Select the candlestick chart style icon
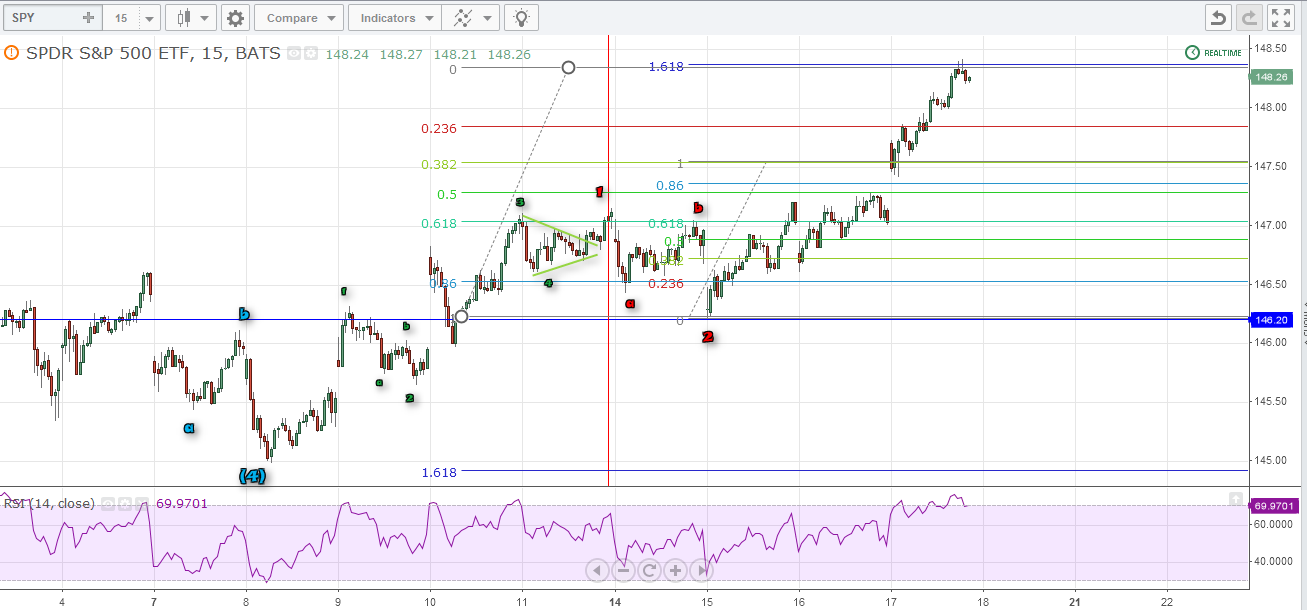Screen dimensions: 1307x610 183,18
